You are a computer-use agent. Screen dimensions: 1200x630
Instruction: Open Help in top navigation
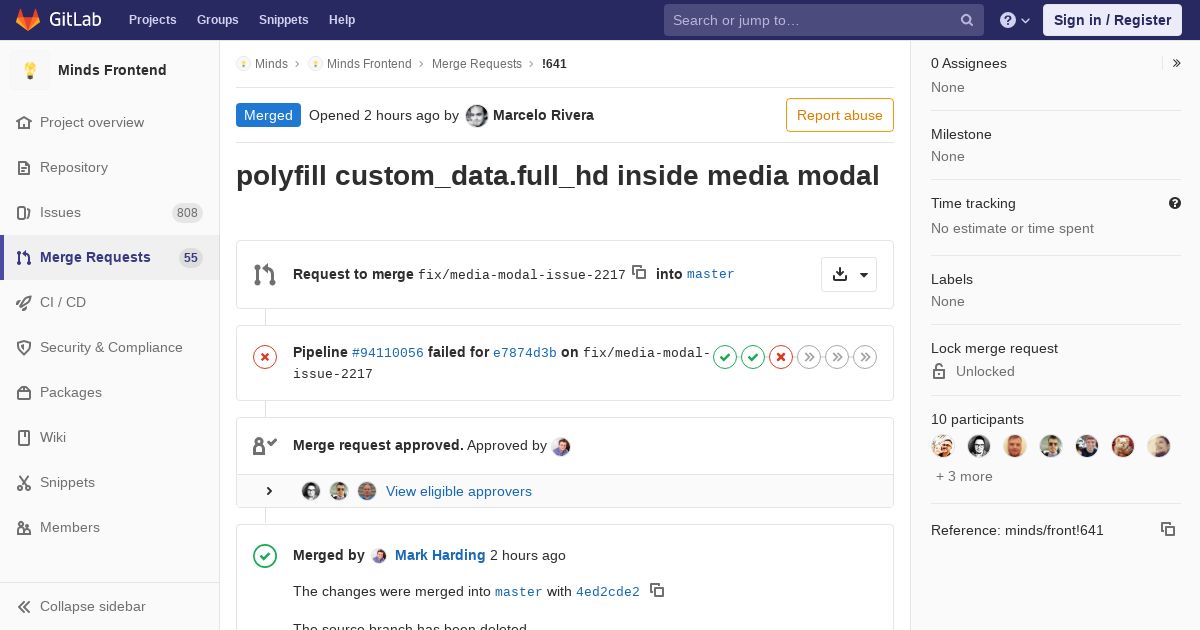[342, 20]
